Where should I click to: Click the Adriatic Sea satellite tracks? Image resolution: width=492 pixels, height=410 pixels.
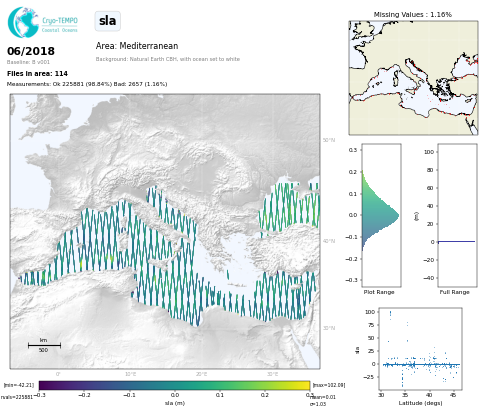point(172,212)
